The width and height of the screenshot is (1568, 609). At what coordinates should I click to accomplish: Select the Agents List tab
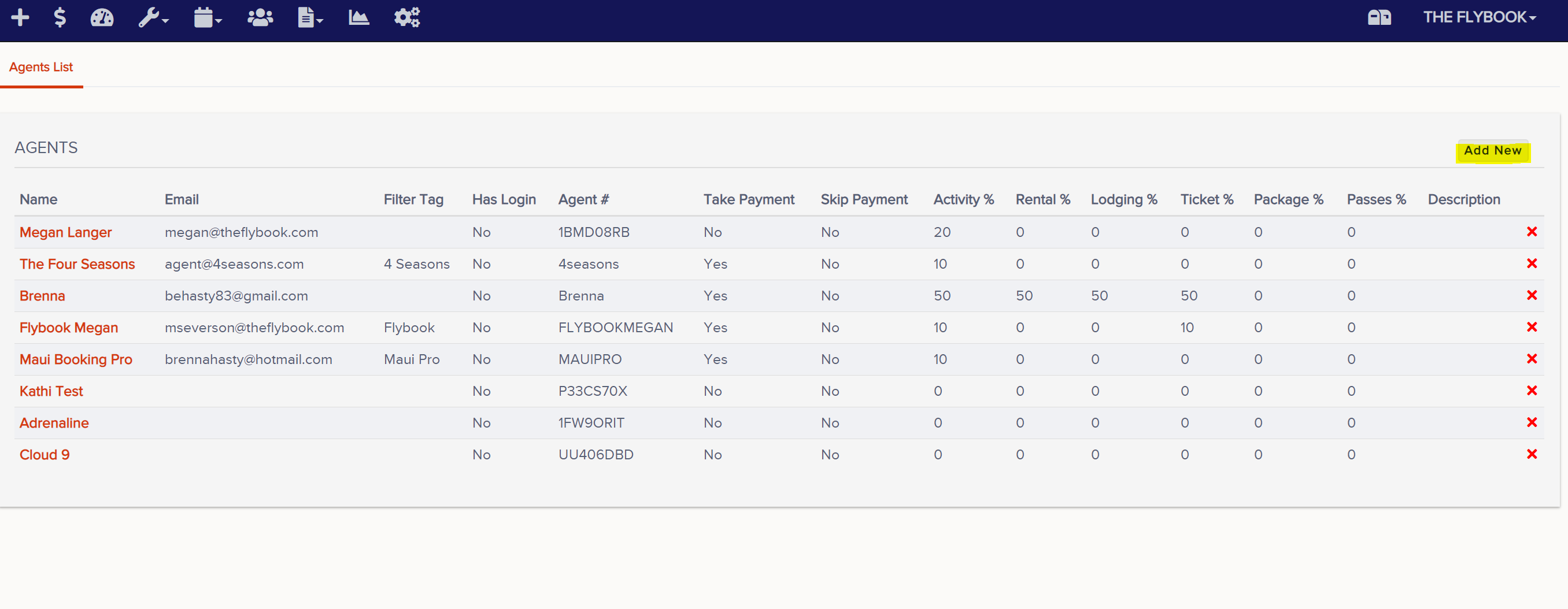pos(41,67)
